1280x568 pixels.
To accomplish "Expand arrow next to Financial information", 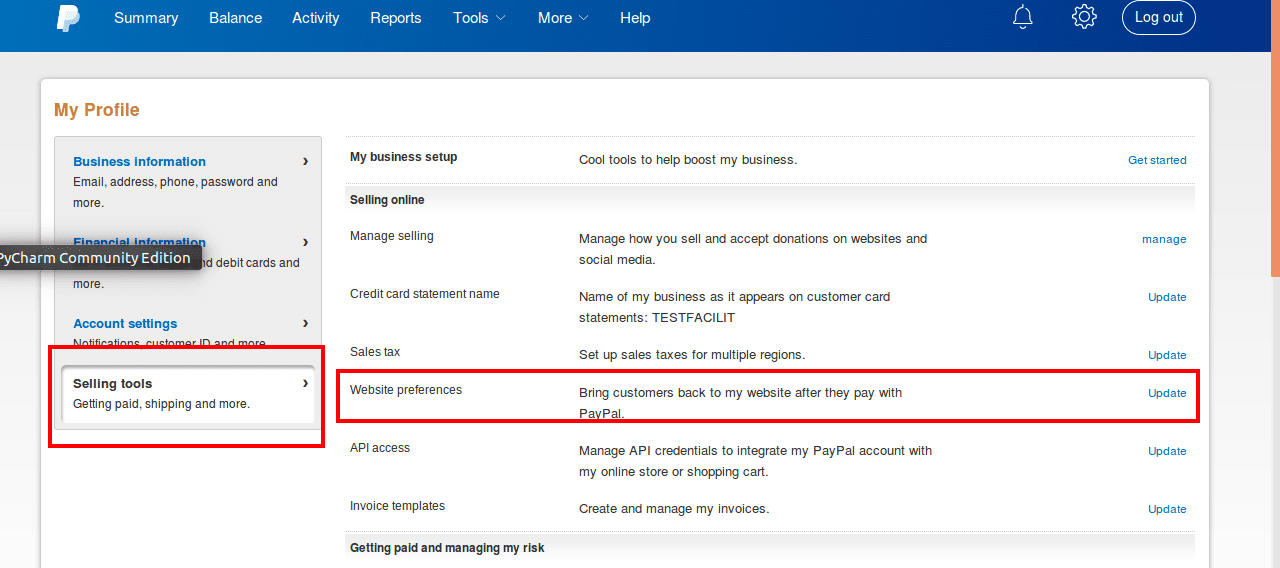I will click(305, 242).
